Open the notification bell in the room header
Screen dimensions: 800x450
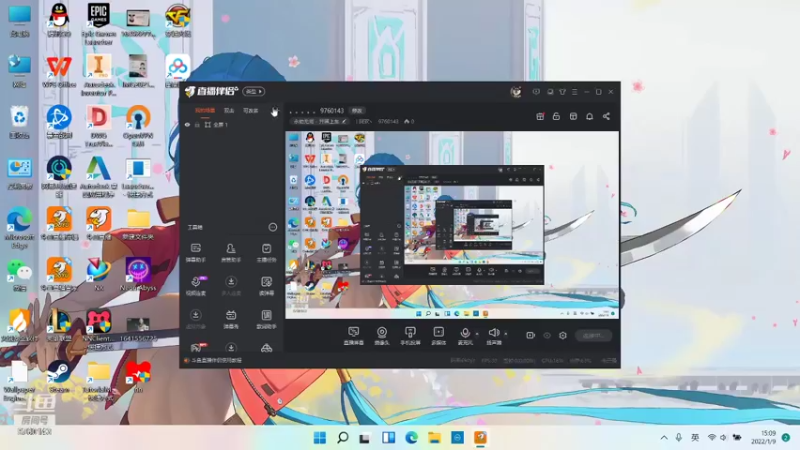pos(589,116)
